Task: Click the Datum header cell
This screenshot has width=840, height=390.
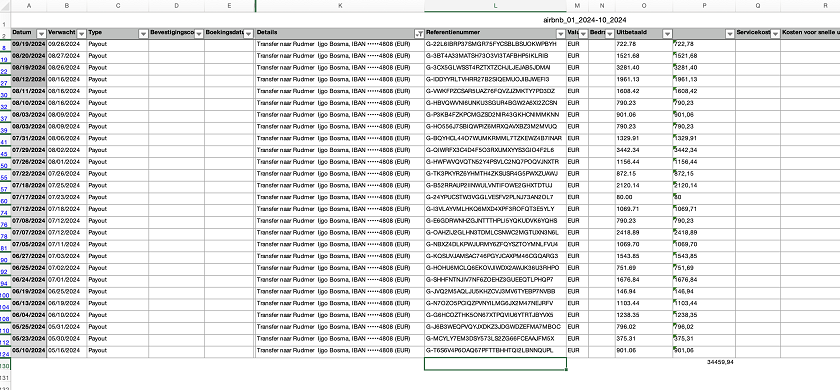Action: pos(28,33)
